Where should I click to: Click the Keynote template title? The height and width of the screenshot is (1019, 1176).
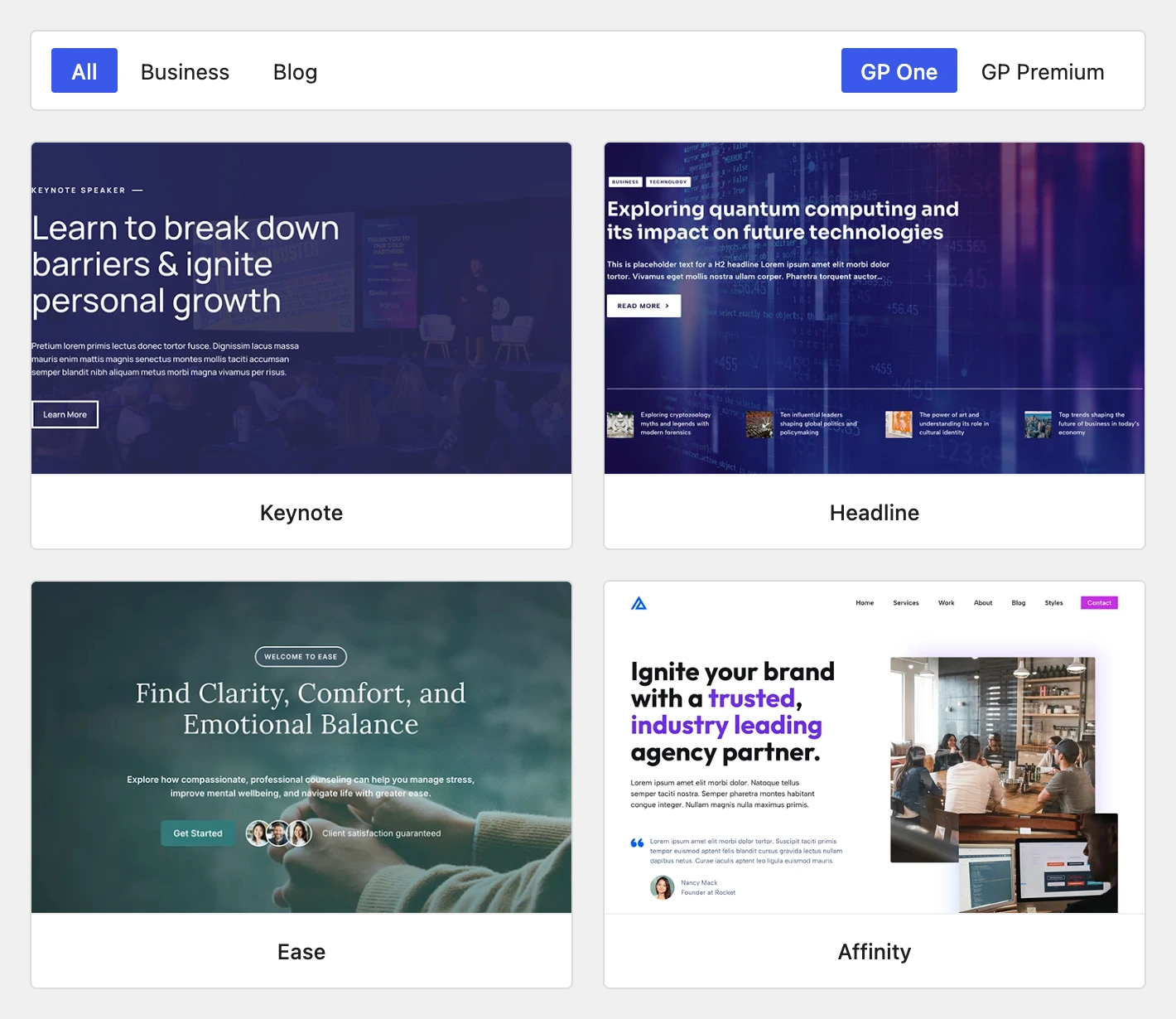pyautogui.click(x=301, y=513)
